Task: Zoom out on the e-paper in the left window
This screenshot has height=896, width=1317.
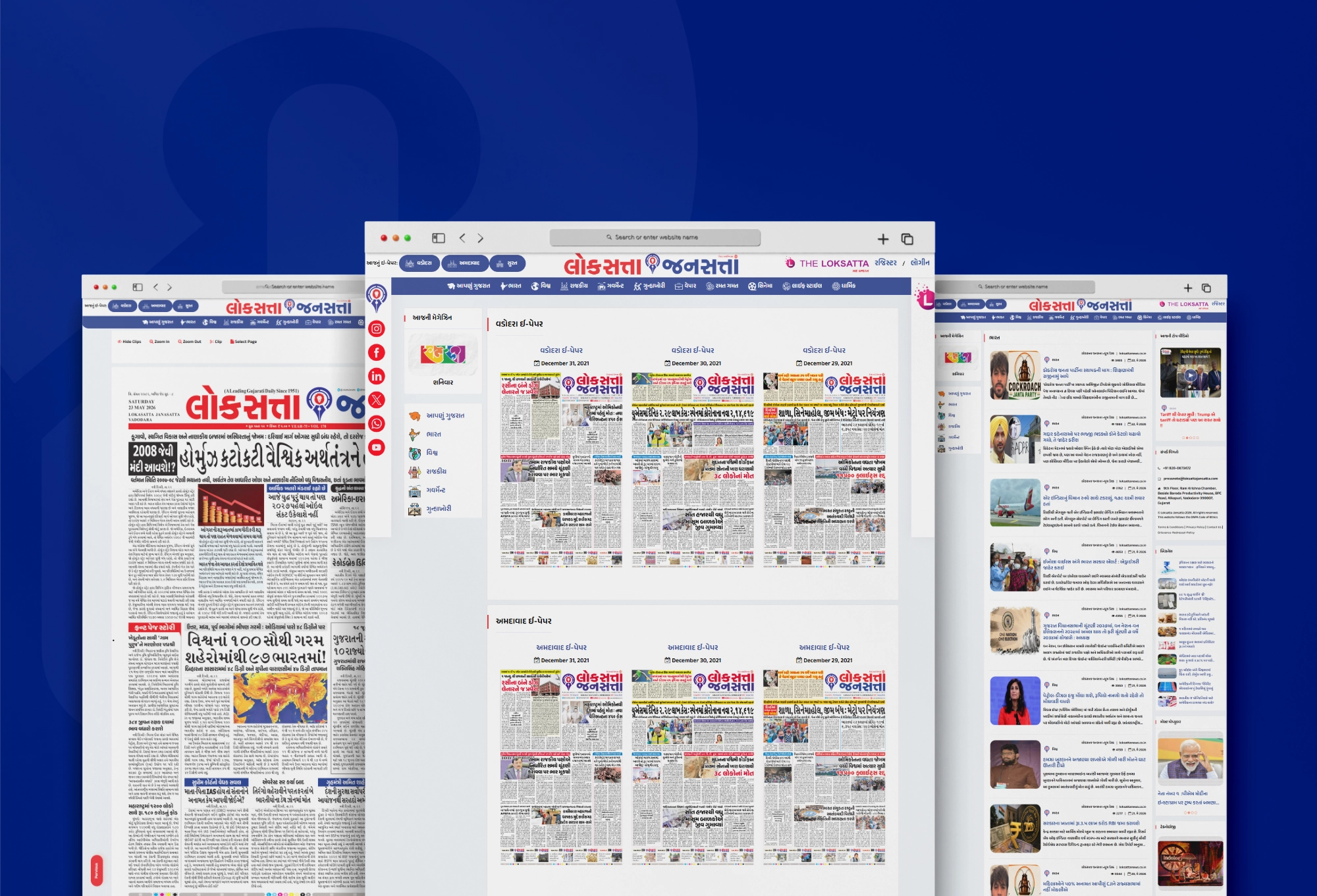Action: [190, 342]
